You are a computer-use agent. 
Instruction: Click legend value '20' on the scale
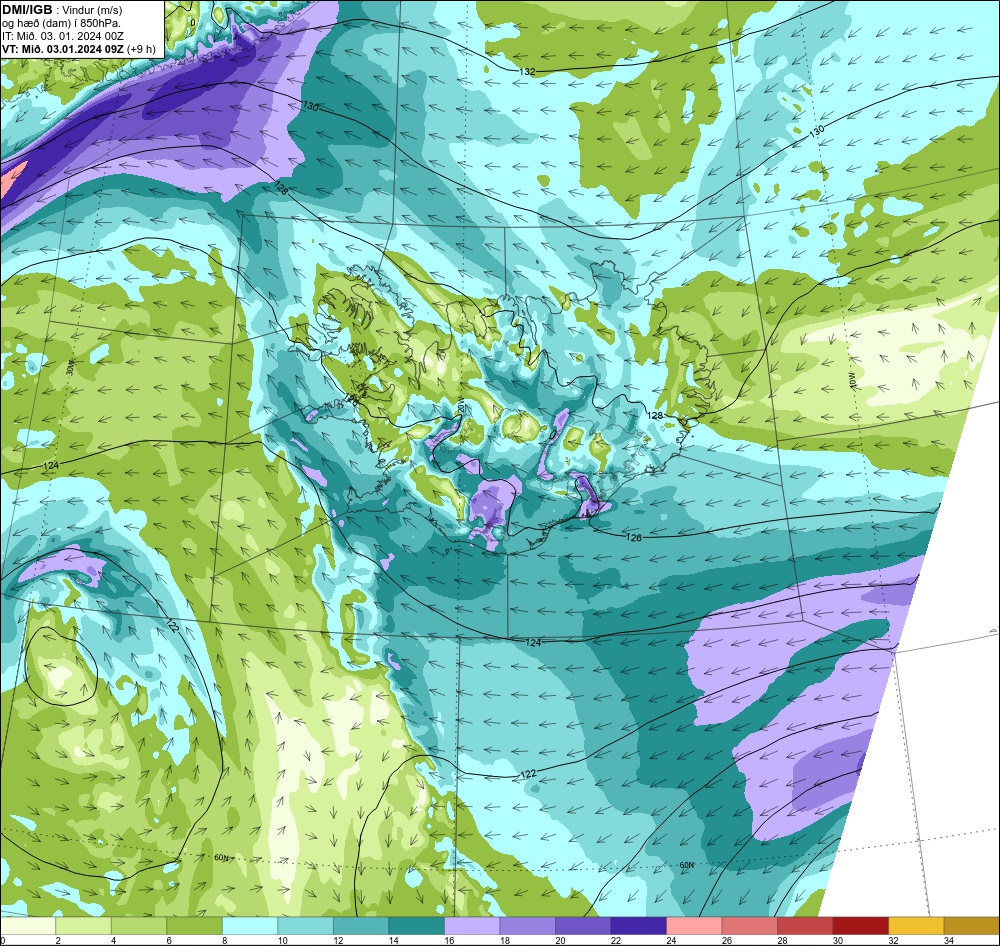(x=560, y=940)
